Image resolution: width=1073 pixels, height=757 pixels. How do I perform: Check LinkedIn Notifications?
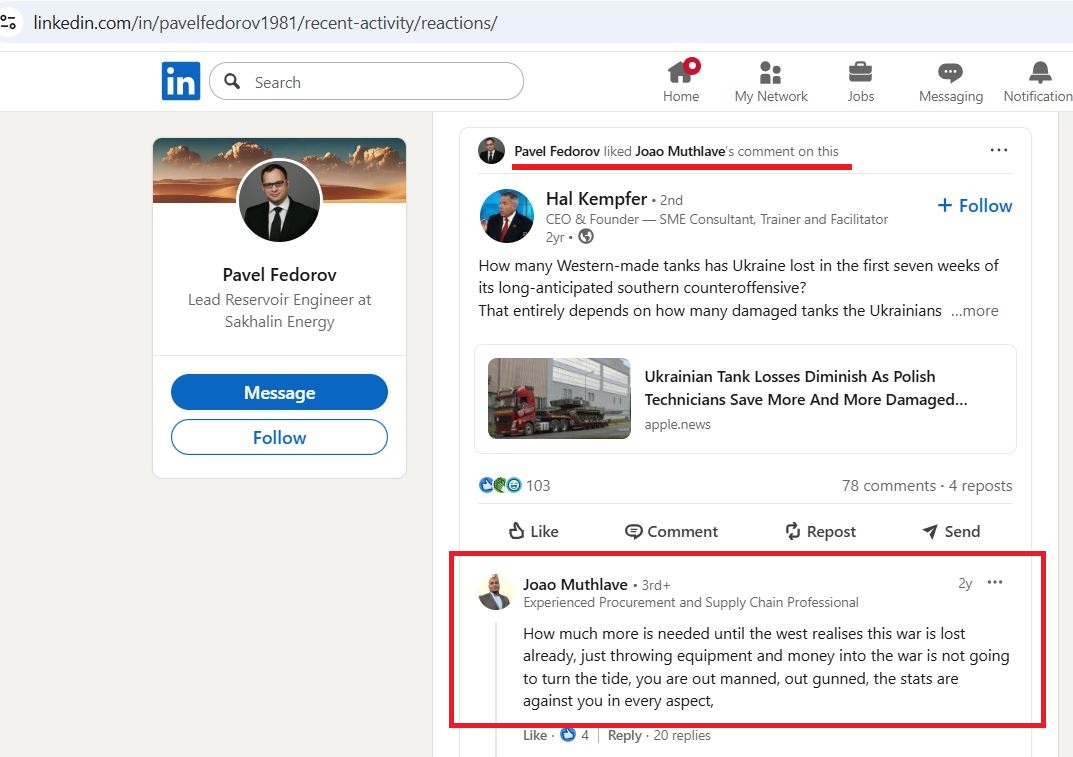coord(1038,80)
